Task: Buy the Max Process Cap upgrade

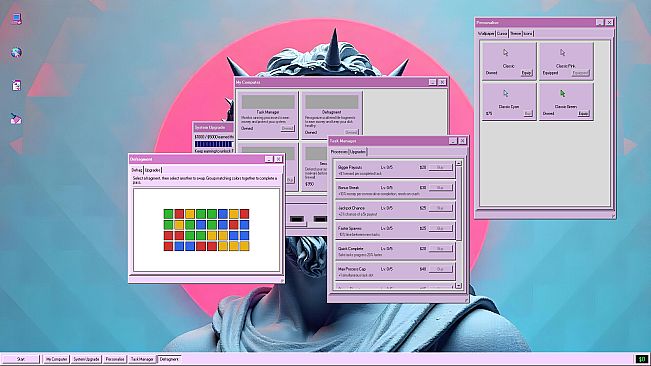Action: [x=440, y=269]
